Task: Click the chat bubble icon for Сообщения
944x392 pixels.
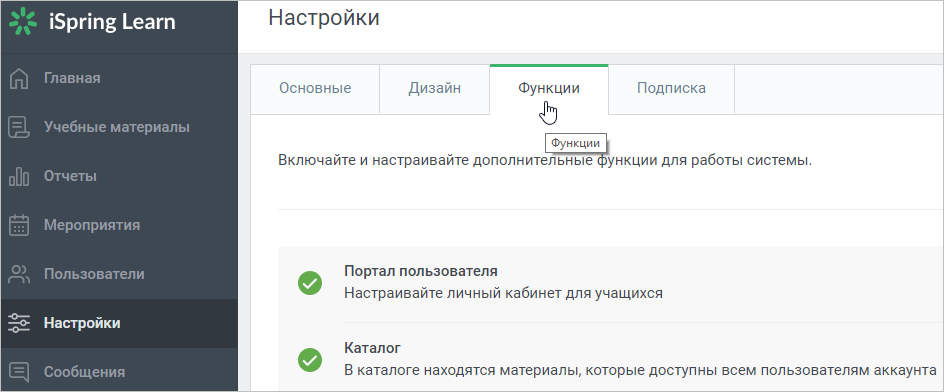Action: click(x=19, y=372)
